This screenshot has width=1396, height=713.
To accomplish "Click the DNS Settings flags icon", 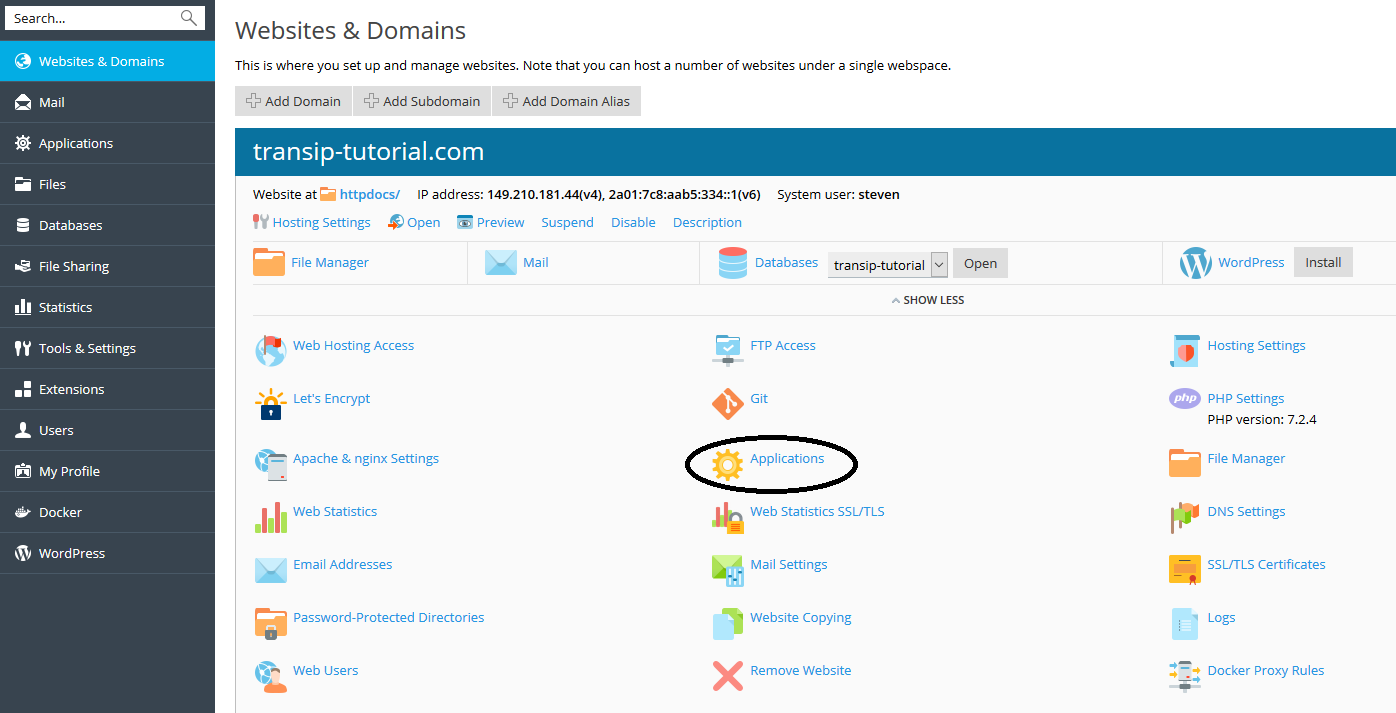I will [1185, 517].
